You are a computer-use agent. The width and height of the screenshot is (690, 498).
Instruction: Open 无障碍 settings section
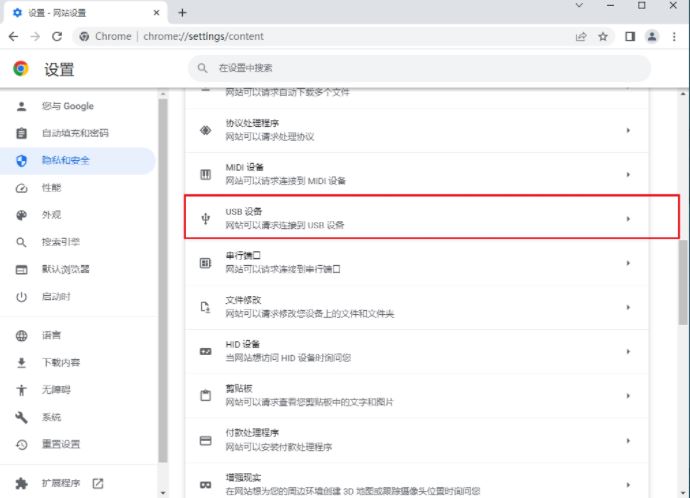[77, 390]
